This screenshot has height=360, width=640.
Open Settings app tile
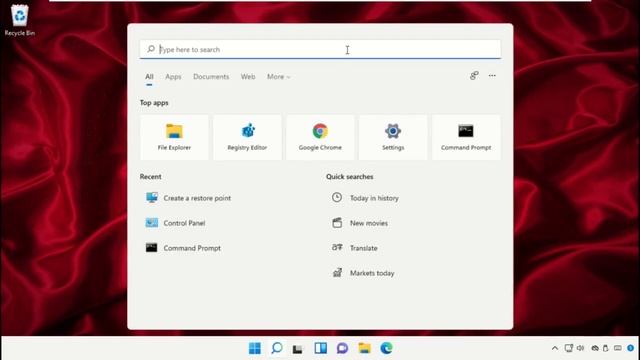pyautogui.click(x=393, y=137)
